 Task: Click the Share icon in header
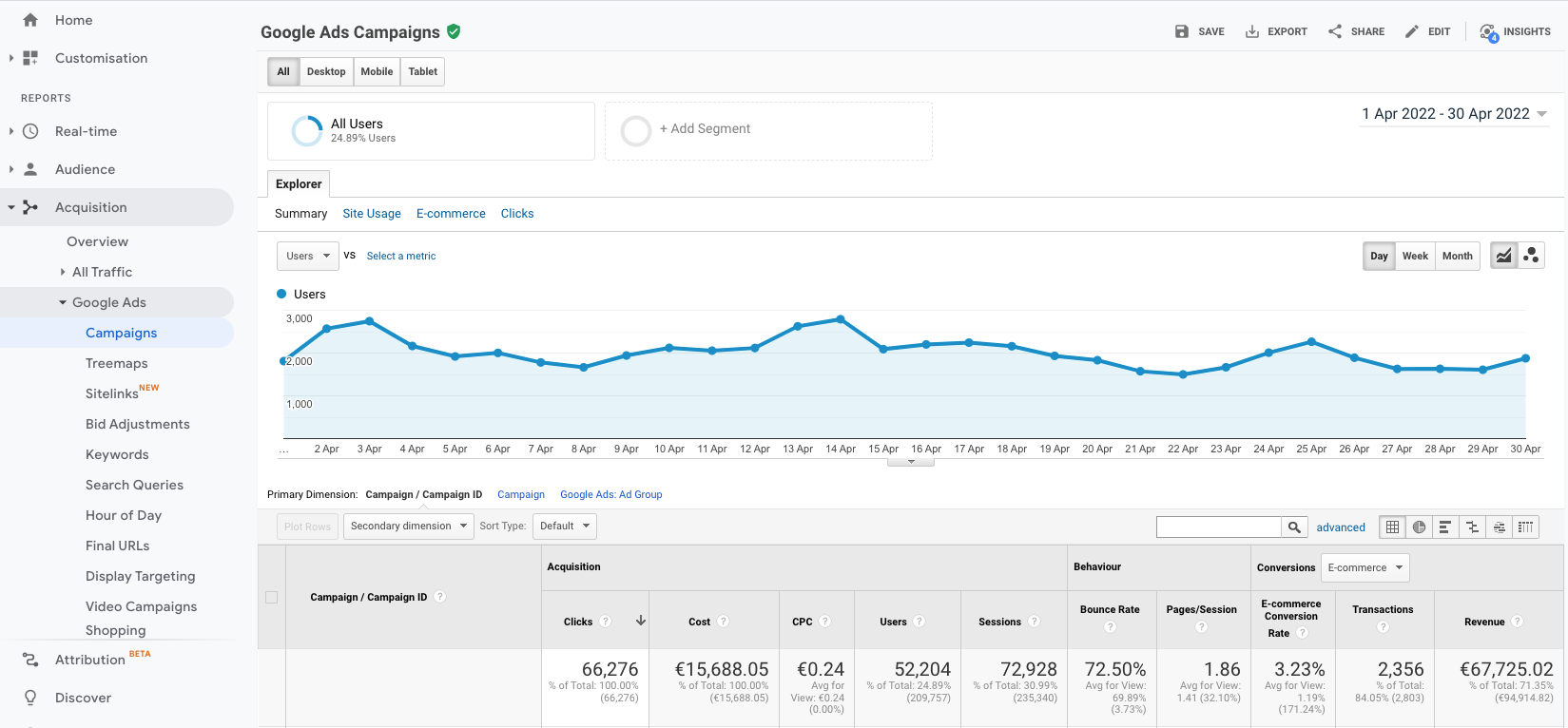(1335, 31)
